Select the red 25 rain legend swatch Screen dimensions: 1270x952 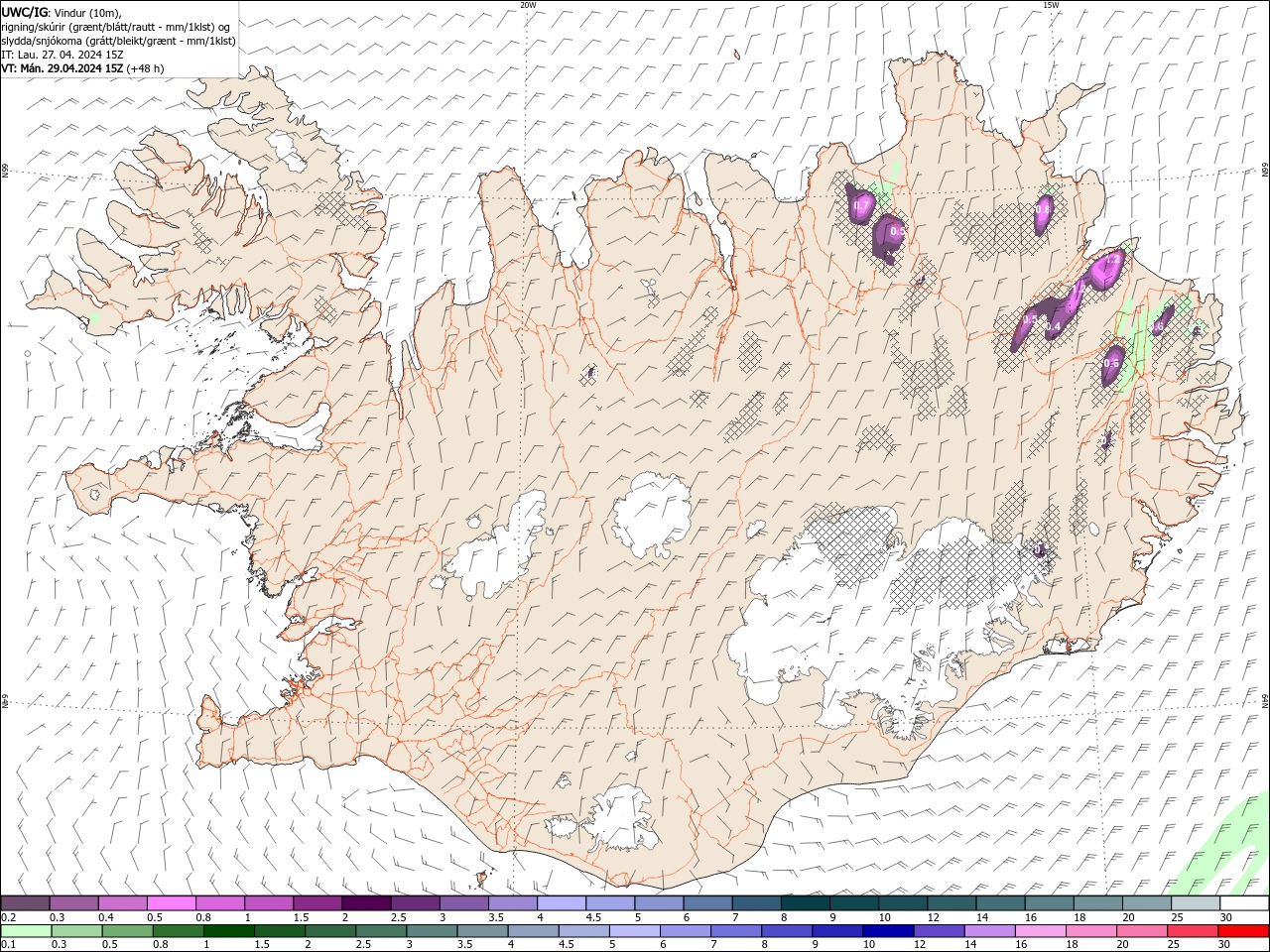1191,931
